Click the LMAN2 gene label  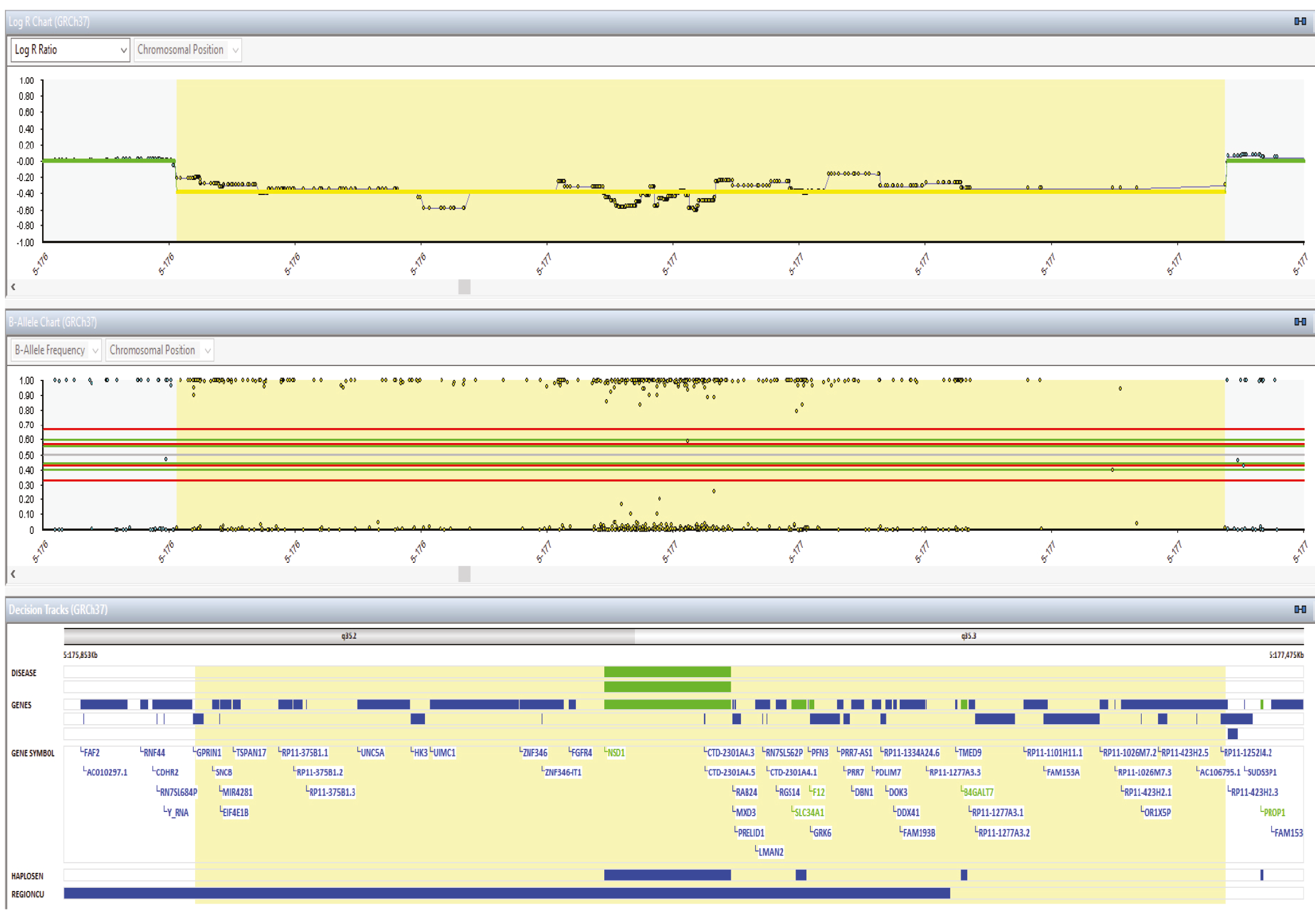771,852
